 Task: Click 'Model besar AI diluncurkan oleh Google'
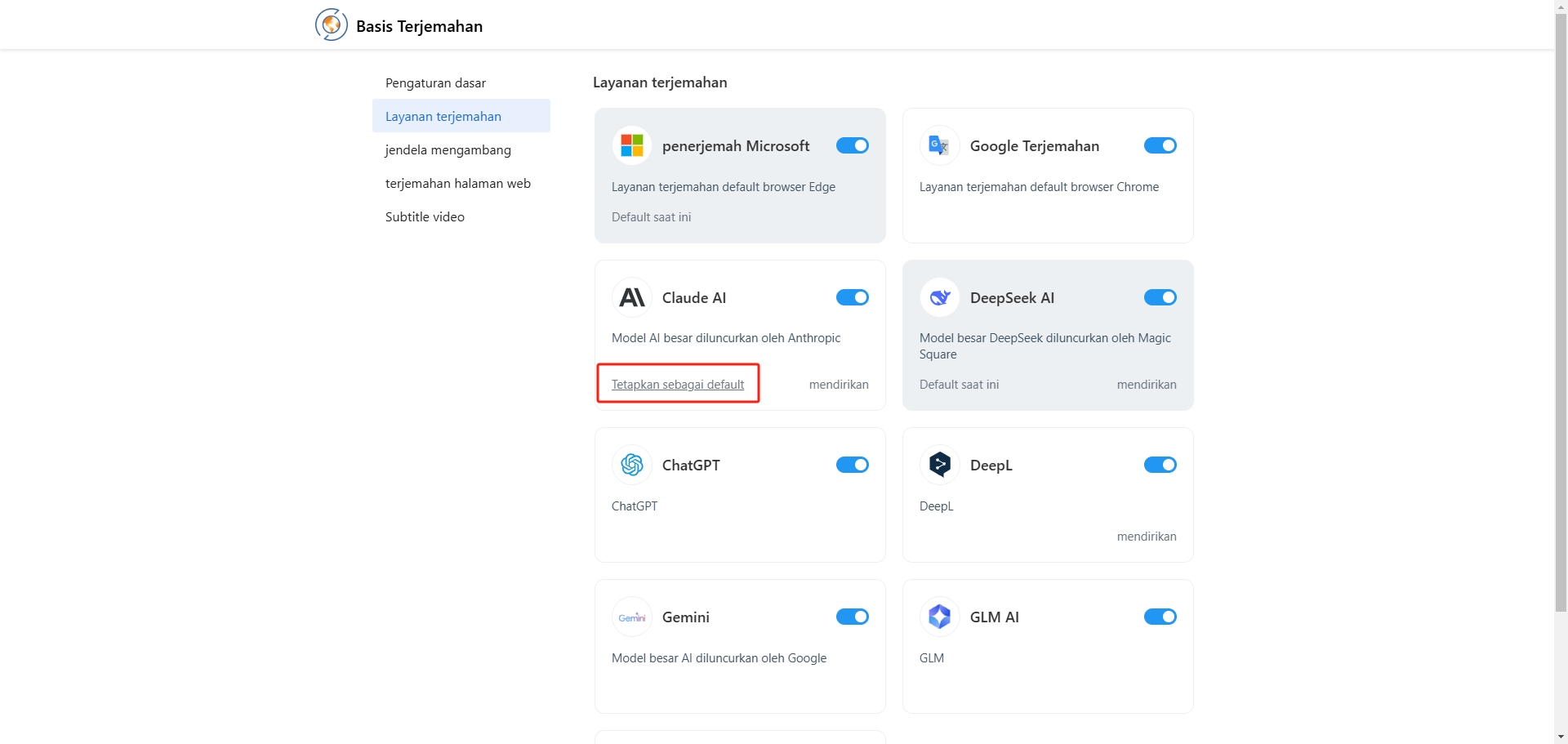719,657
